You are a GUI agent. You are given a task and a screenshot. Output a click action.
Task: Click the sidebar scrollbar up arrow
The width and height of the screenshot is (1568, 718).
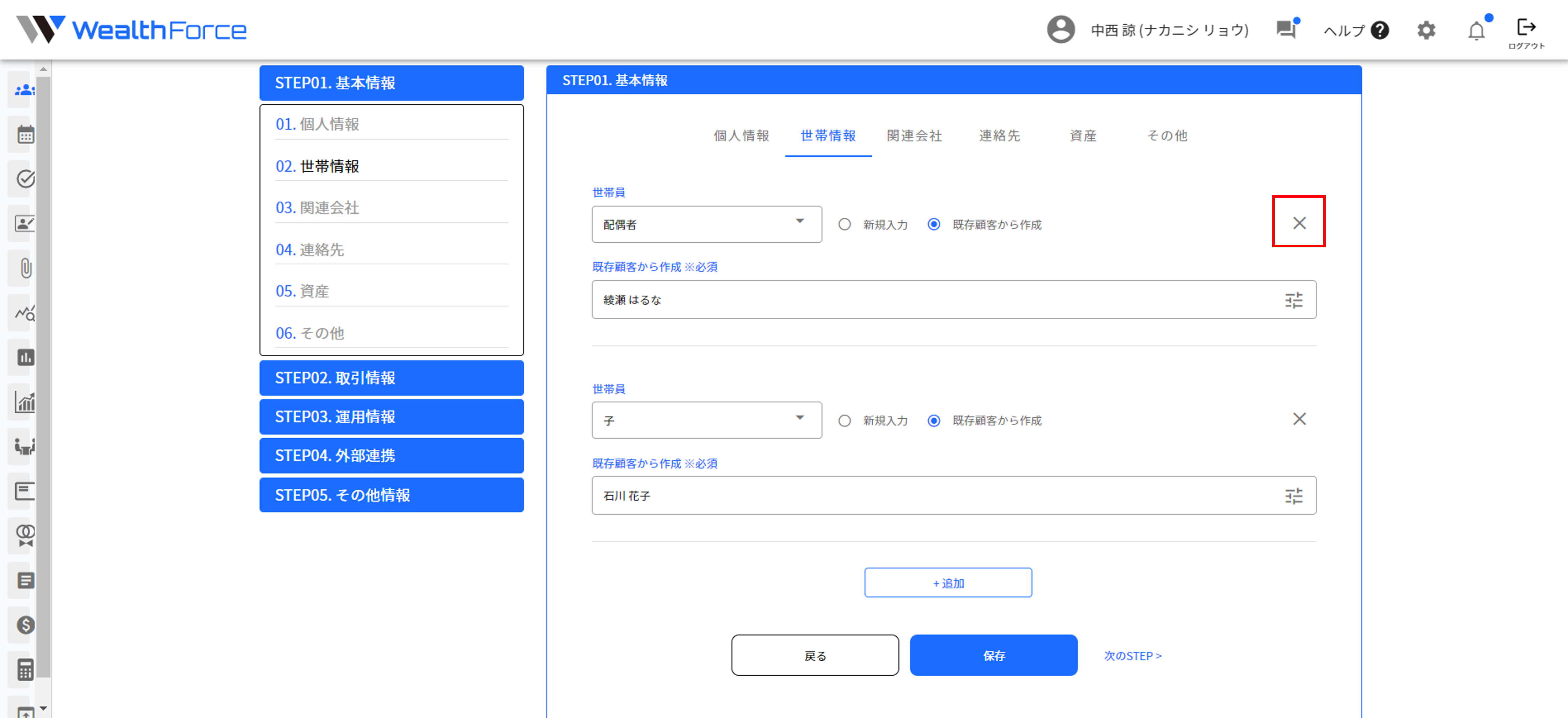click(43, 69)
